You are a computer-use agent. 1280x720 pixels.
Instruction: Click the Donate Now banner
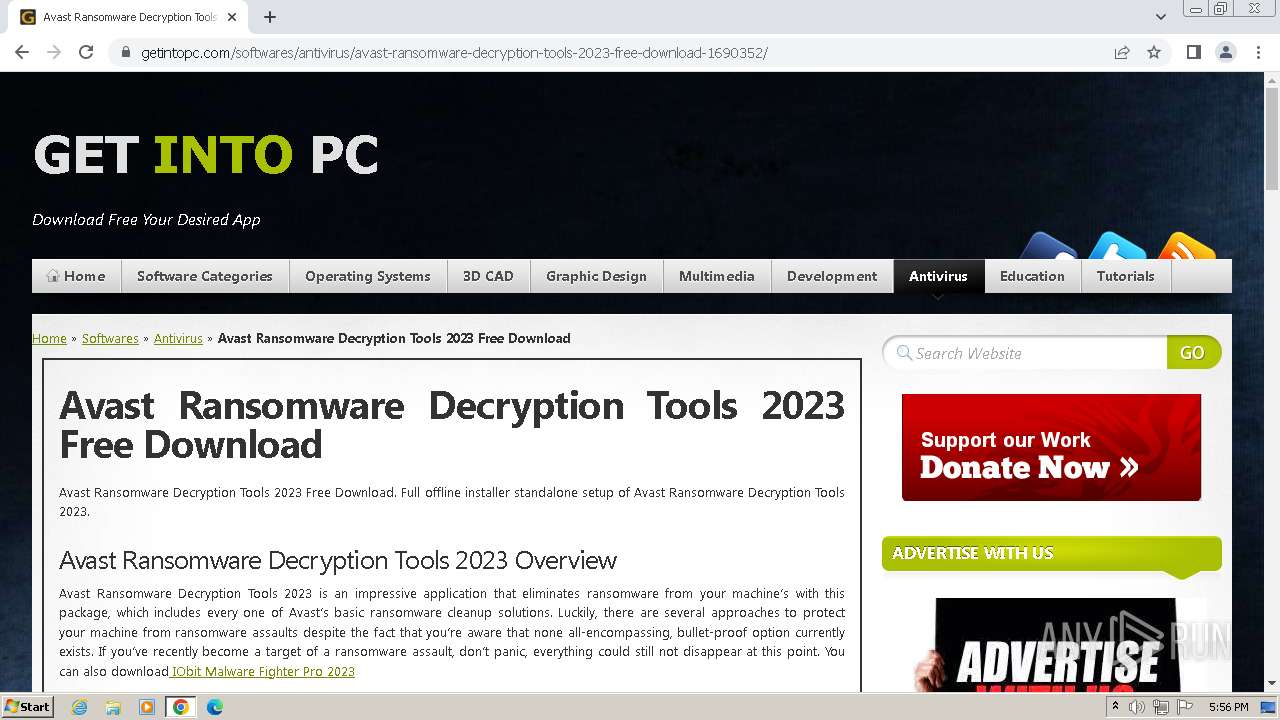pos(1051,447)
